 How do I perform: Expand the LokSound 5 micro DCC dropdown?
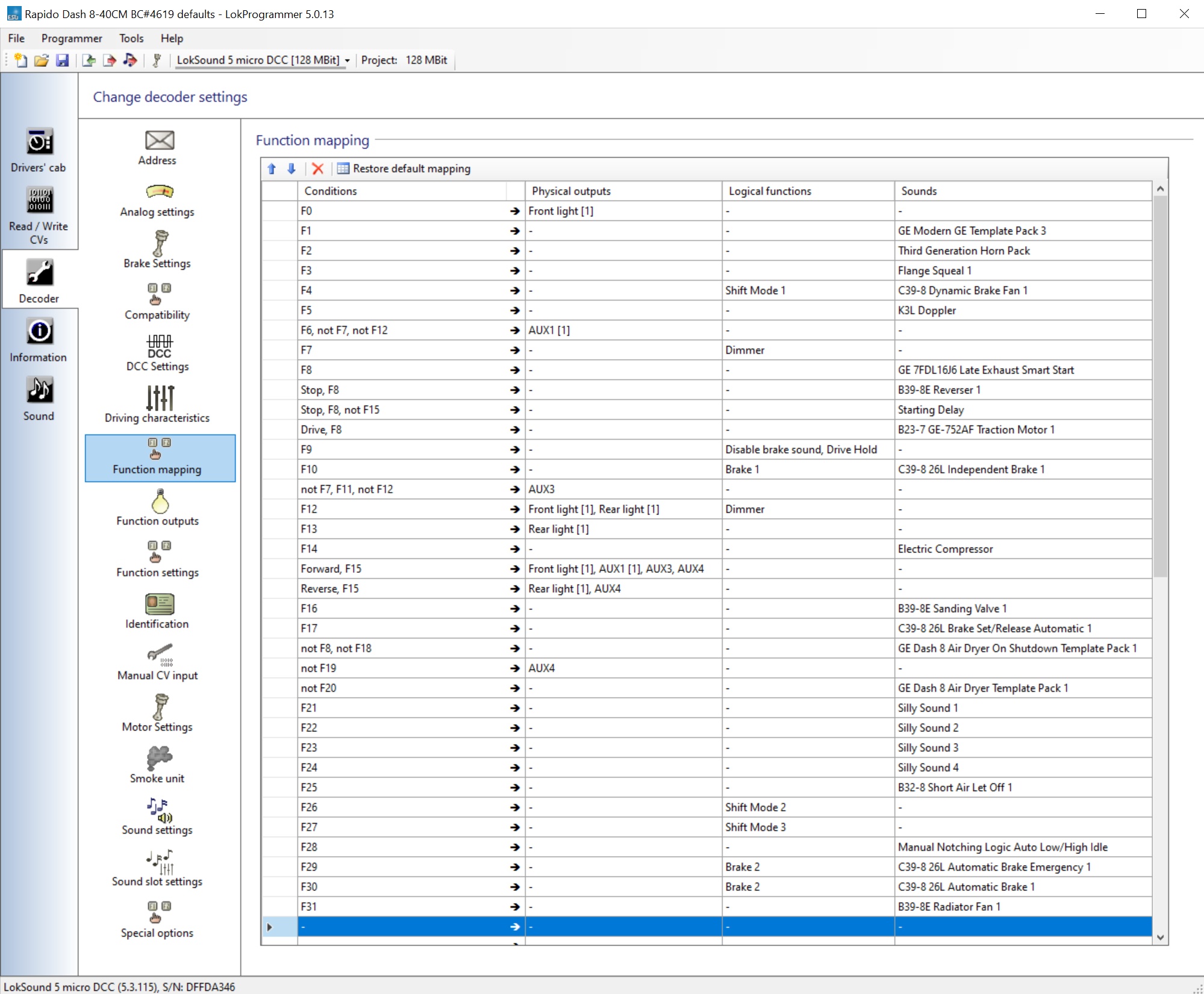[x=347, y=60]
